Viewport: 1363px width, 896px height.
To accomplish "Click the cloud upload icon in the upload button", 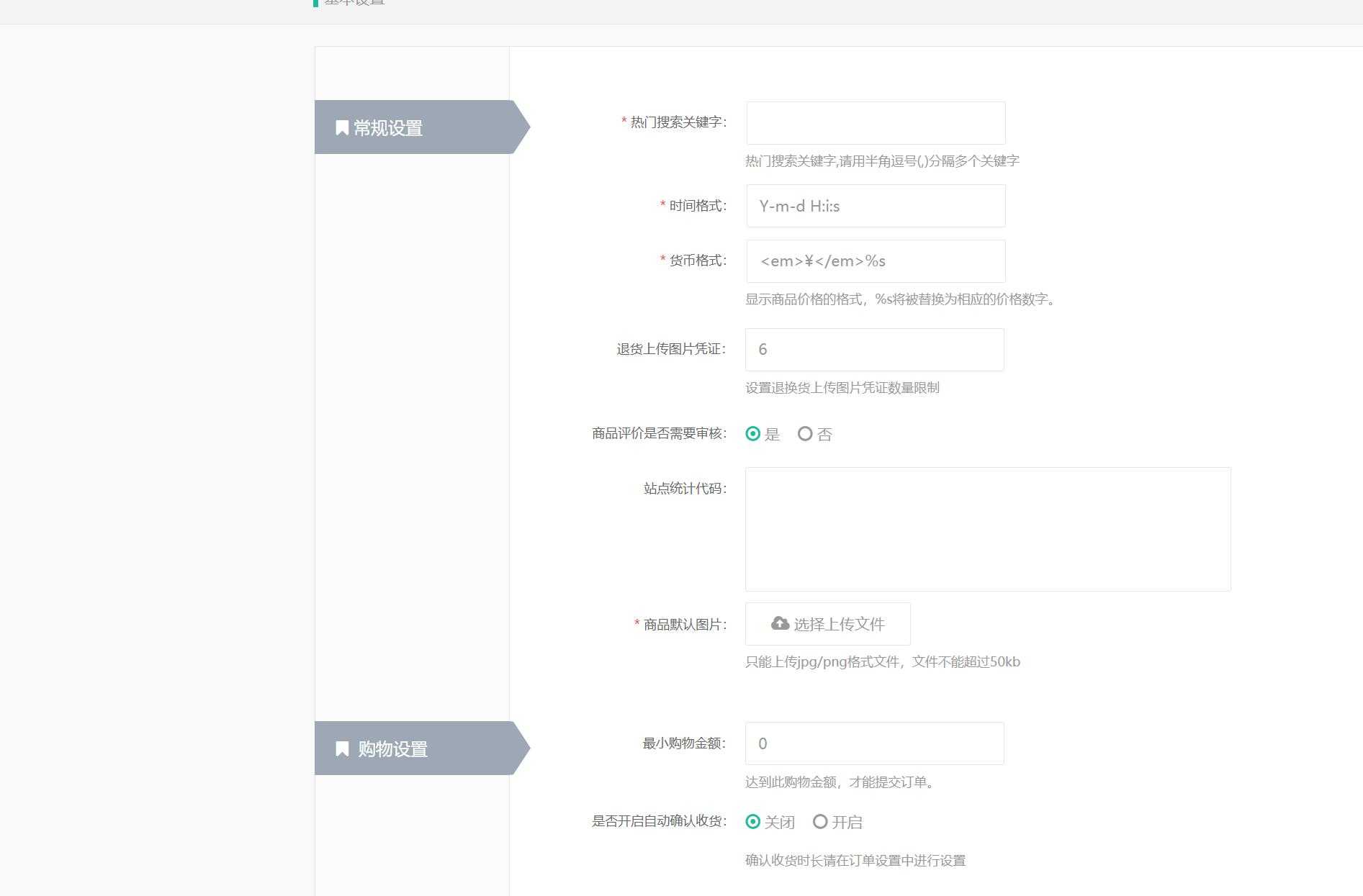I will point(780,623).
